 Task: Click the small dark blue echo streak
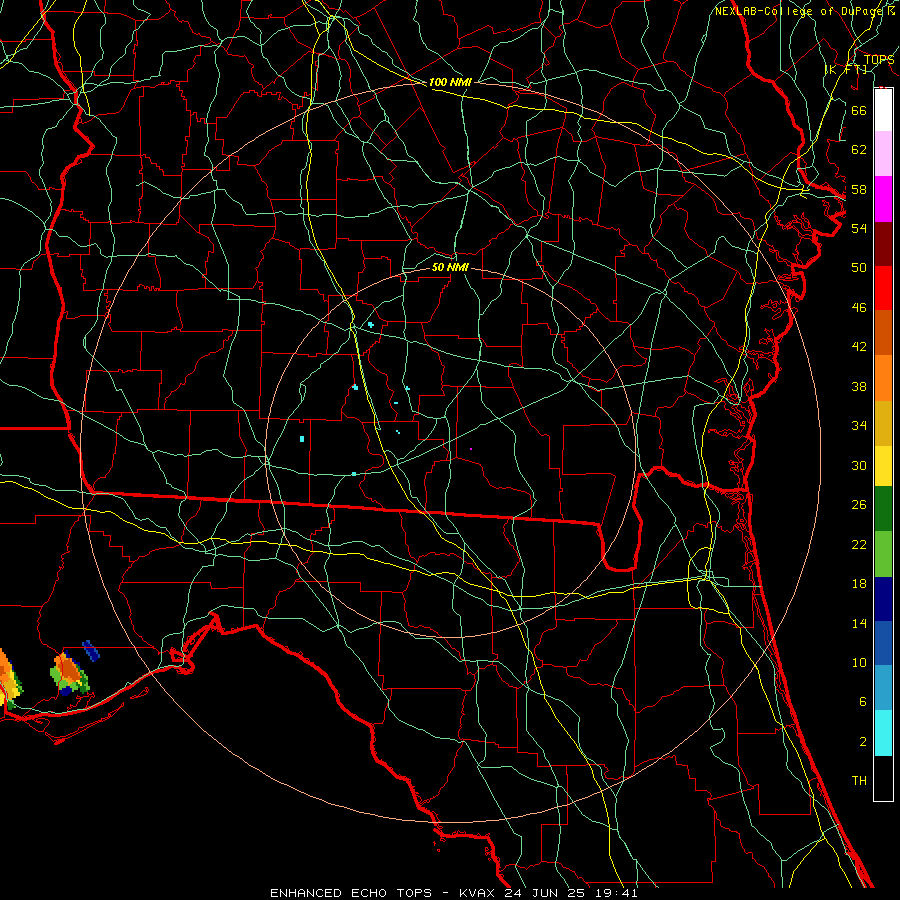pyautogui.click(x=91, y=650)
